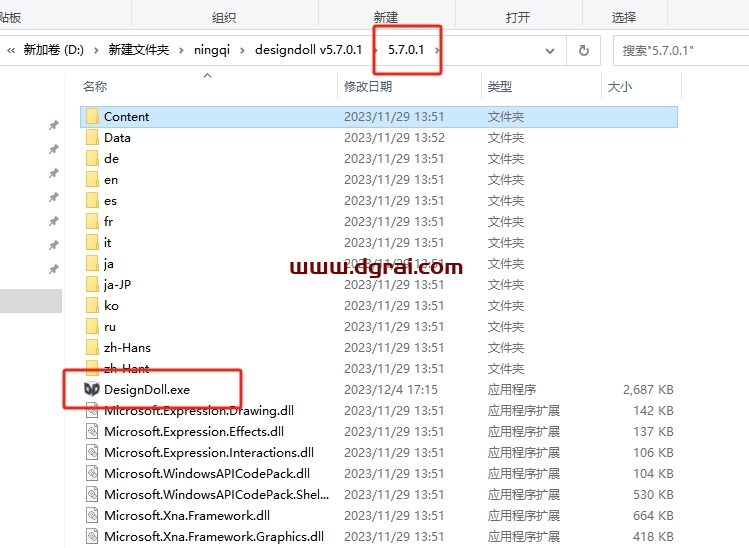Click the 2023/12/4 17:15 date cell
Viewport: 749px width, 548px height.
(x=391, y=389)
